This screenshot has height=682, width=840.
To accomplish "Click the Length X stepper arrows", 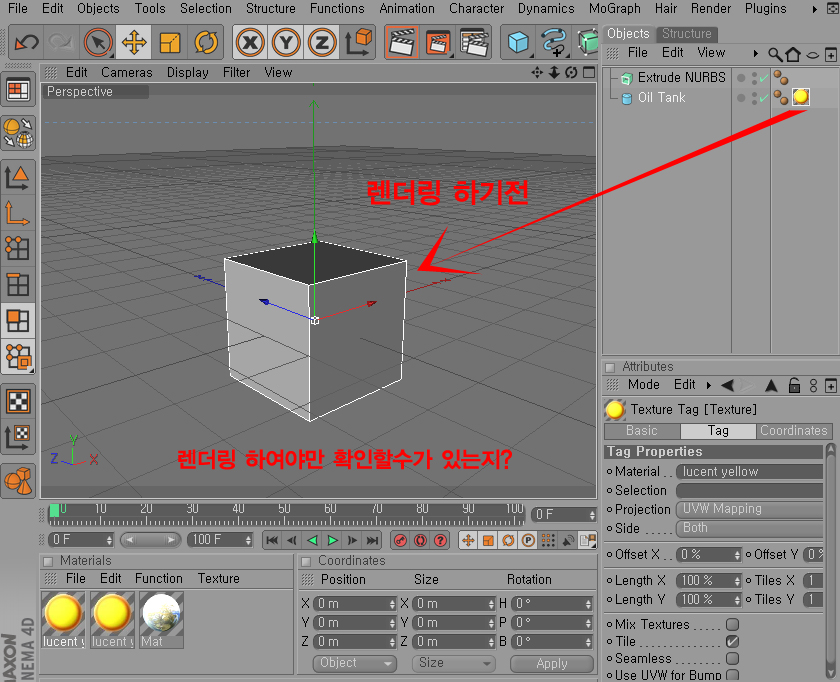I will (x=737, y=581).
